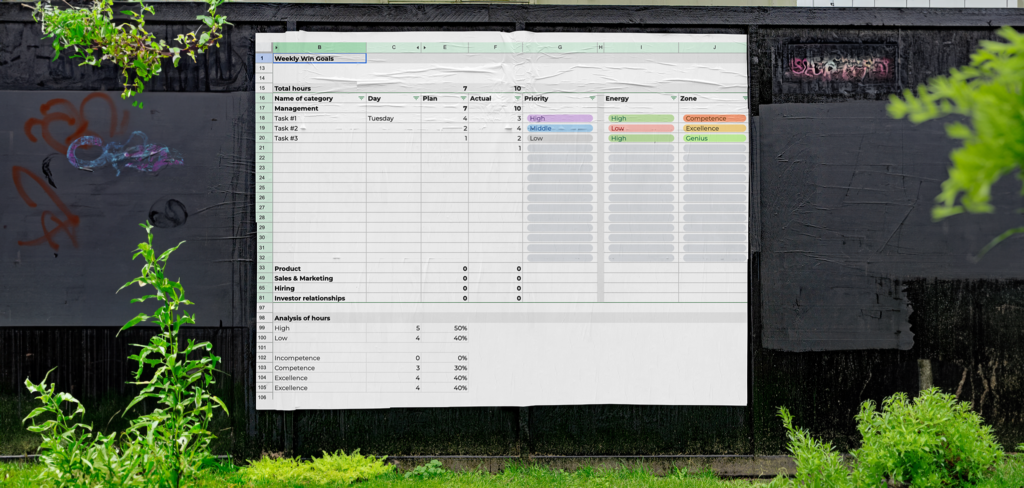Select row 1 header

[264, 58]
